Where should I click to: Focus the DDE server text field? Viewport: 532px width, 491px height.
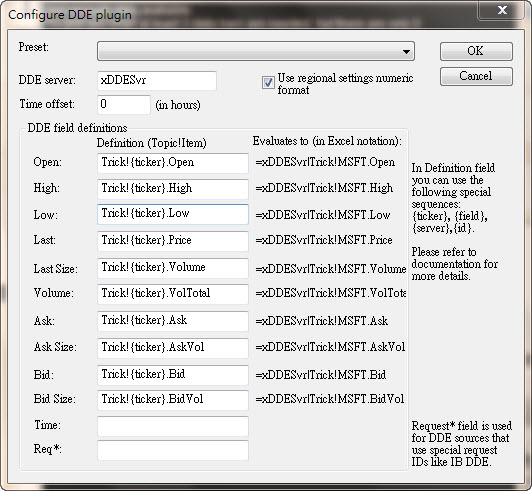157,81
